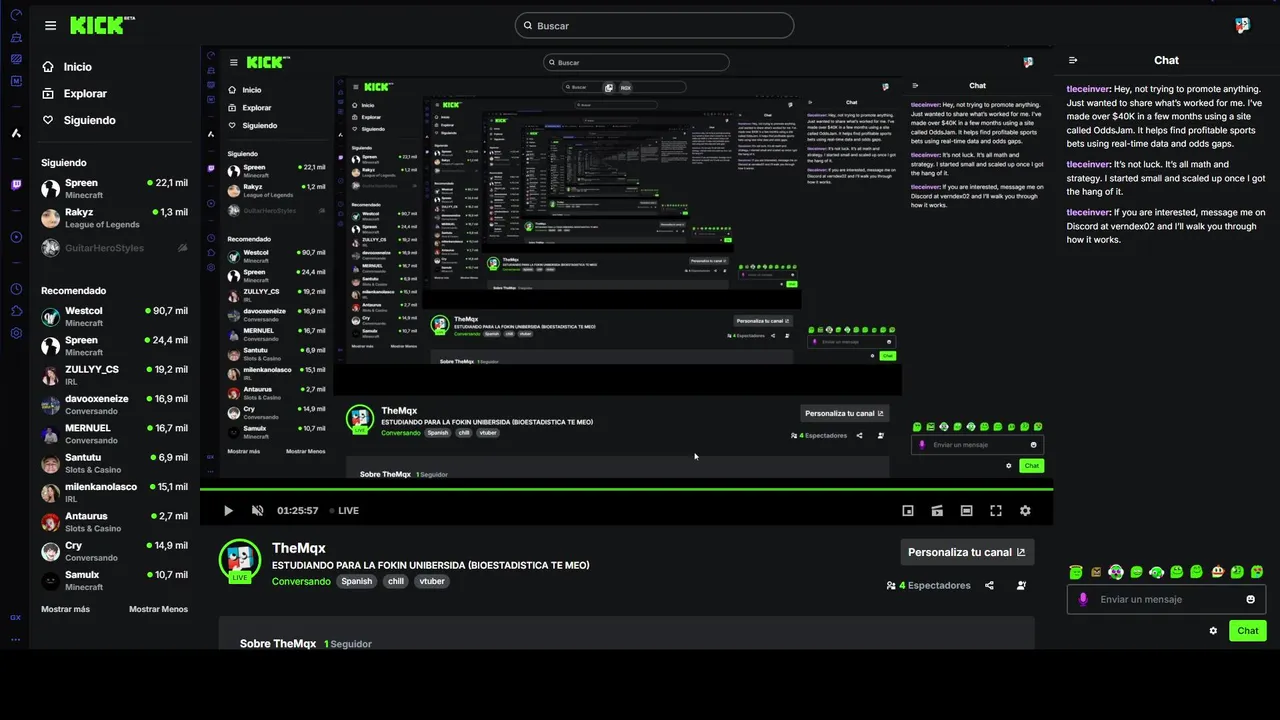The height and width of the screenshot is (720, 1280).
Task: Click the headset emote in chat
Action: point(1156,572)
